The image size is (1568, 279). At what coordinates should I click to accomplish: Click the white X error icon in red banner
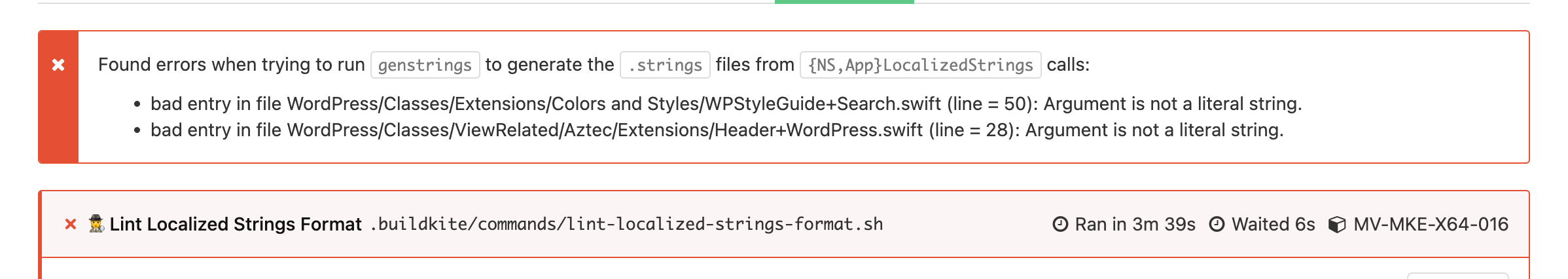tap(58, 65)
